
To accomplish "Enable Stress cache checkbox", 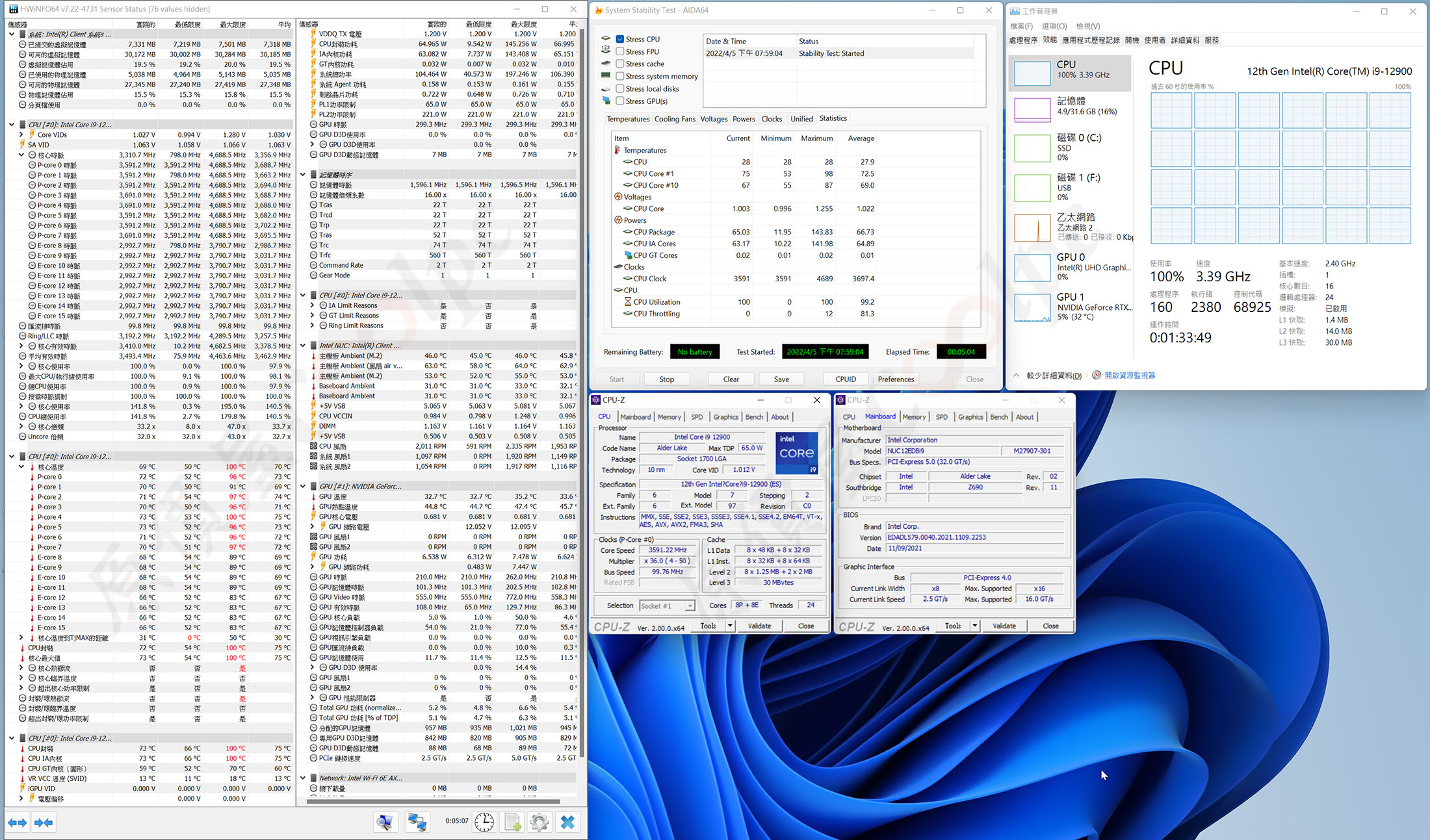I will 620,64.
